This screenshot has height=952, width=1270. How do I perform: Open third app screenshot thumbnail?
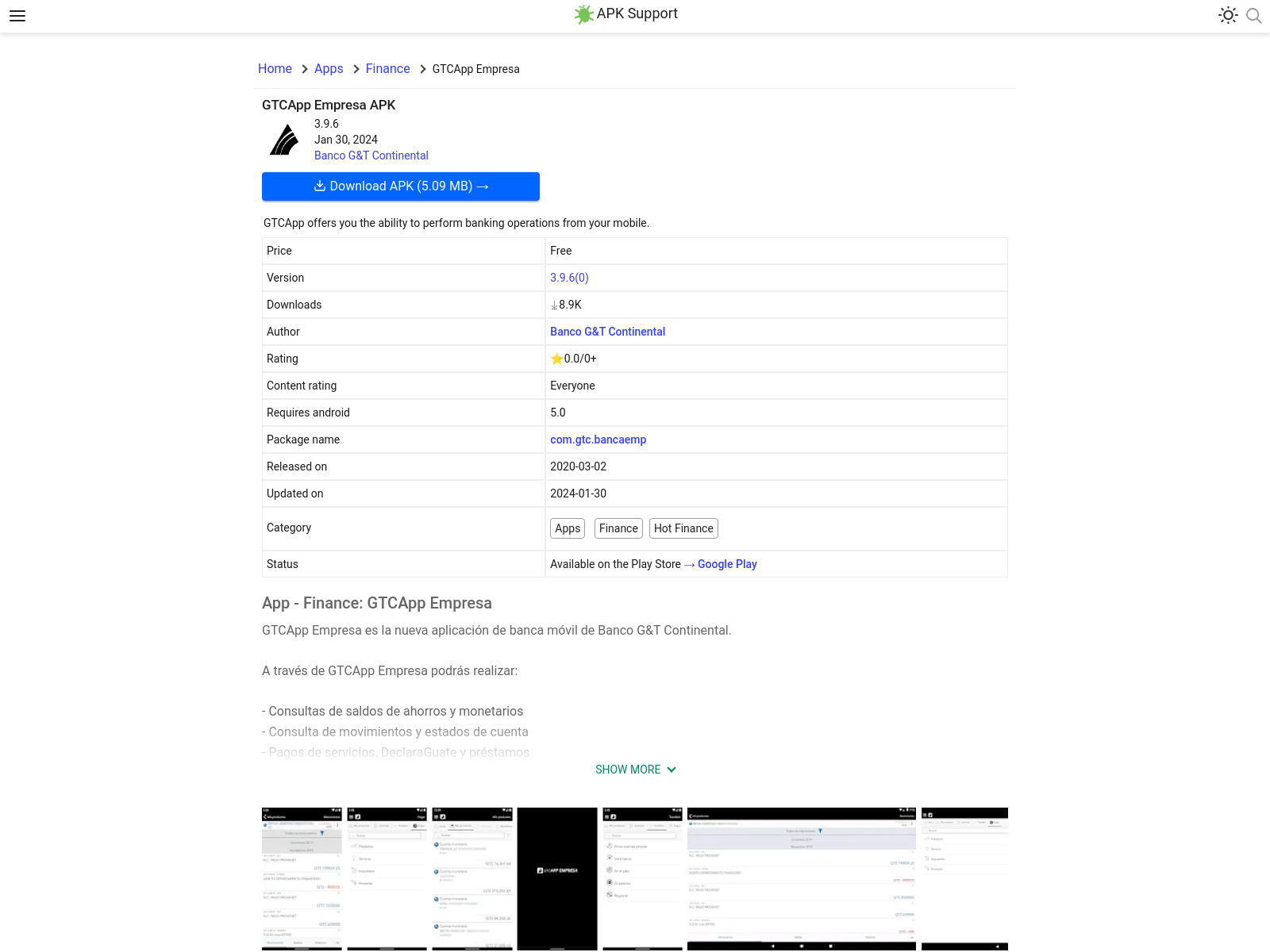click(472, 878)
